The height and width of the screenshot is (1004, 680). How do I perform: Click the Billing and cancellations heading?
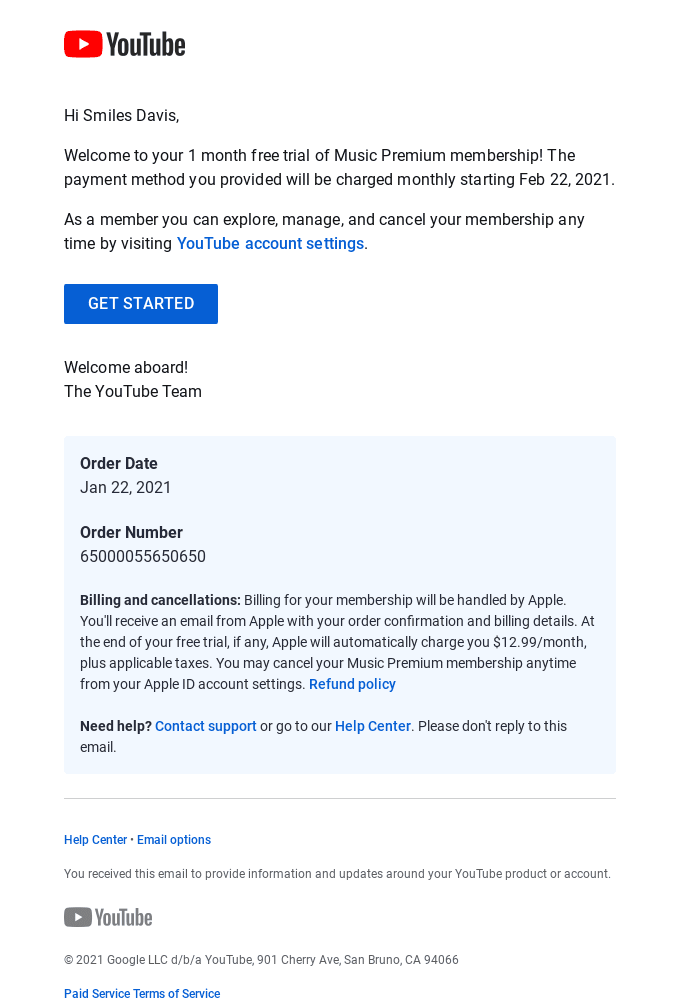tap(160, 600)
